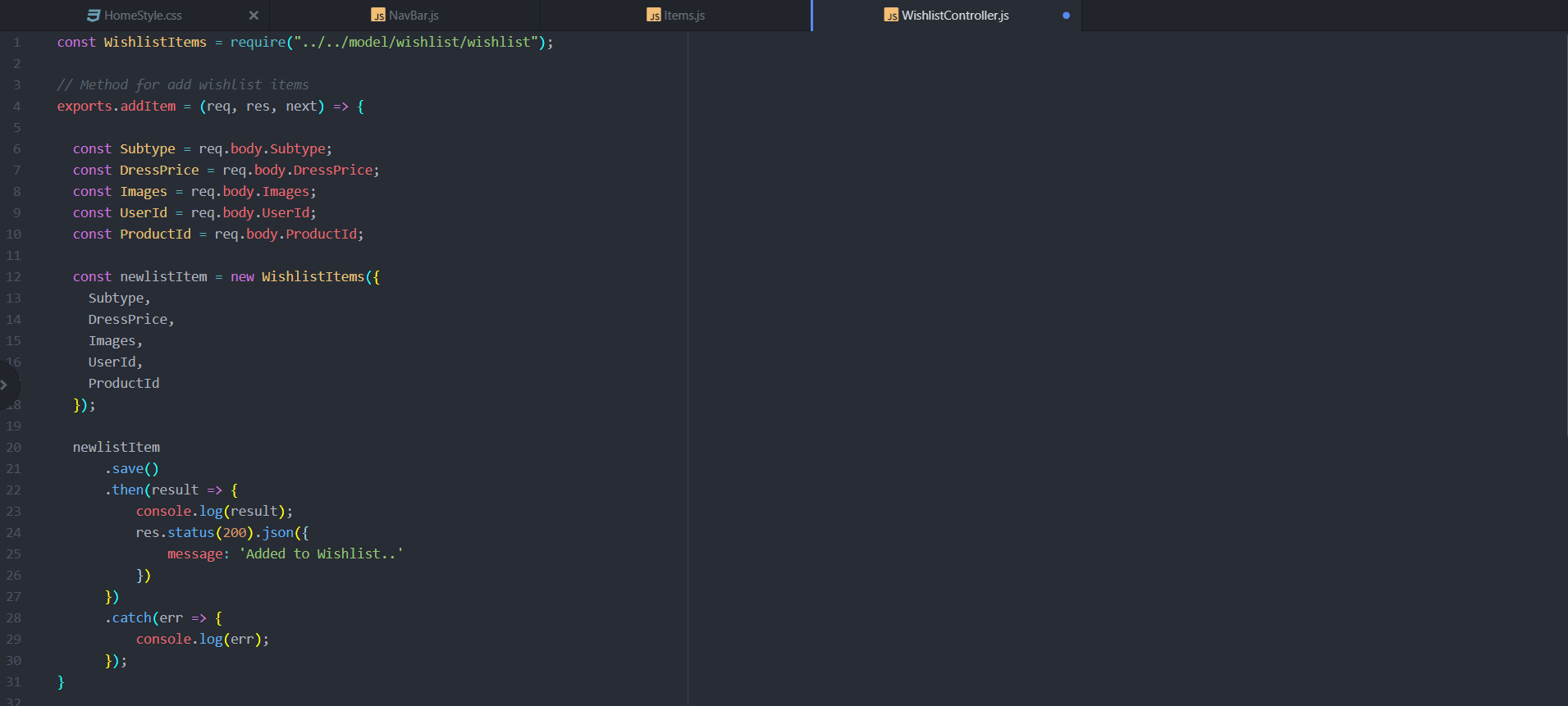Click the 'Added to Wishlist..' message string
Screen dimensions: 1568x706
click(321, 554)
